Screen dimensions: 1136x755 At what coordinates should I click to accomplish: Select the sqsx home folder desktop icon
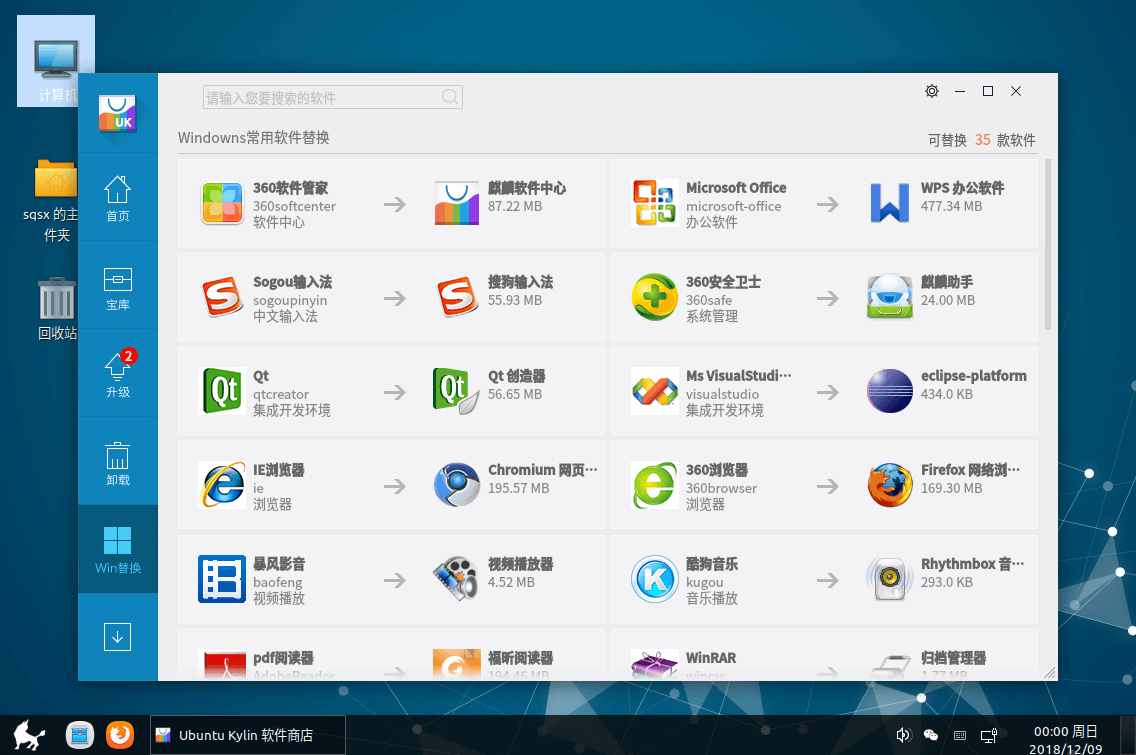click(57, 201)
